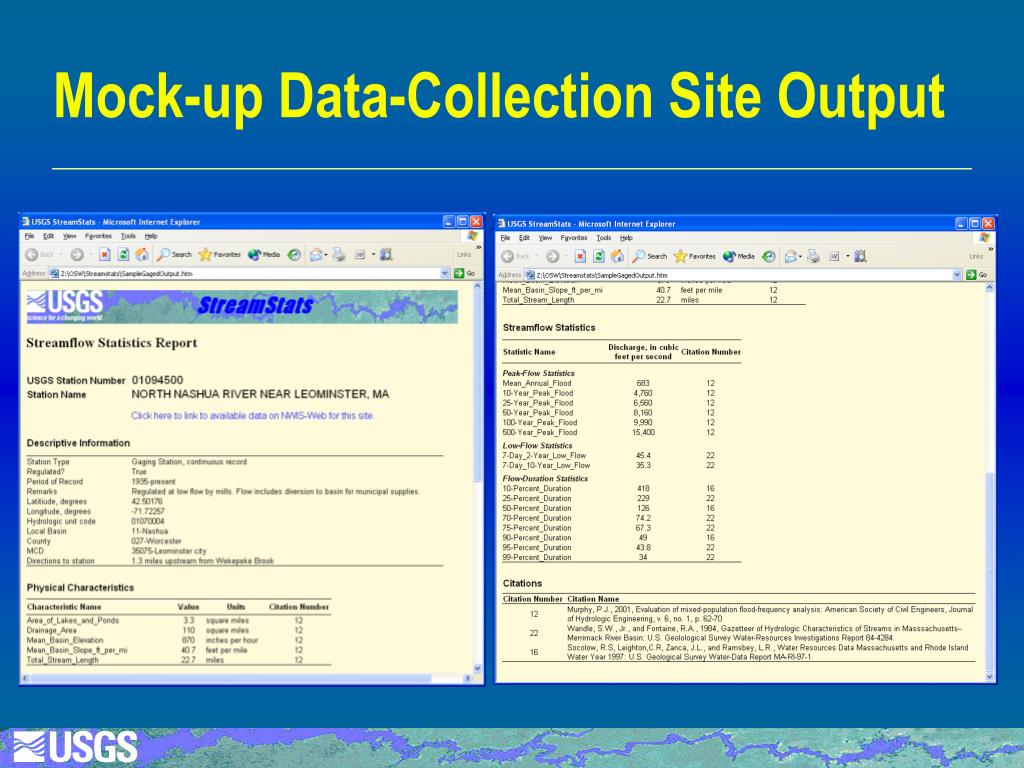Open Media in right browser window toolbar
This screenshot has height=768, width=1024.
coord(739,257)
